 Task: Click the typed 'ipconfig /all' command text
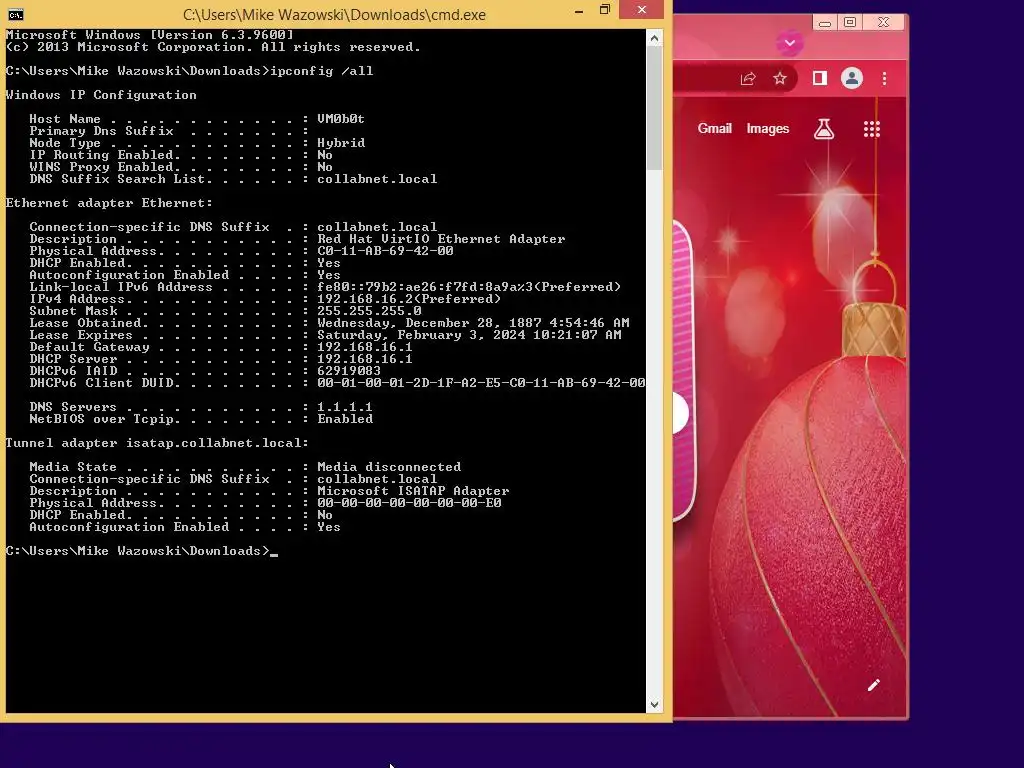pyautogui.click(x=322, y=71)
